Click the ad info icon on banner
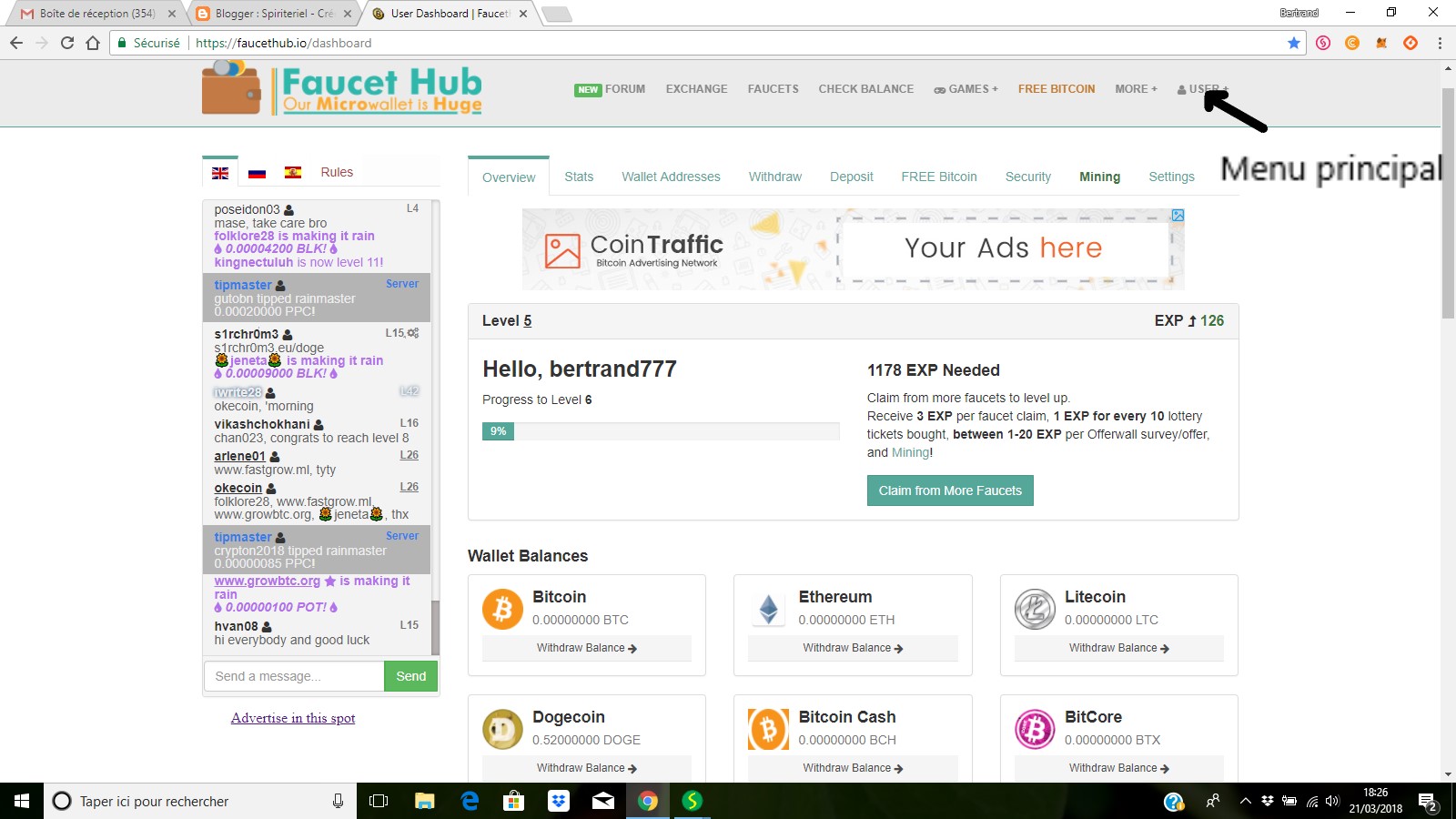This screenshot has height=819, width=1456. click(x=1178, y=216)
